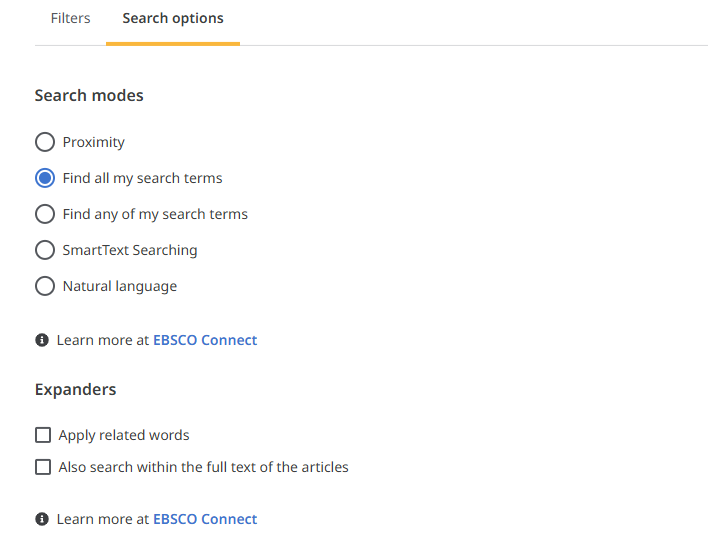The image size is (708, 558).
Task: Open the EBSCO Connect link under Search modes
Action: (205, 340)
